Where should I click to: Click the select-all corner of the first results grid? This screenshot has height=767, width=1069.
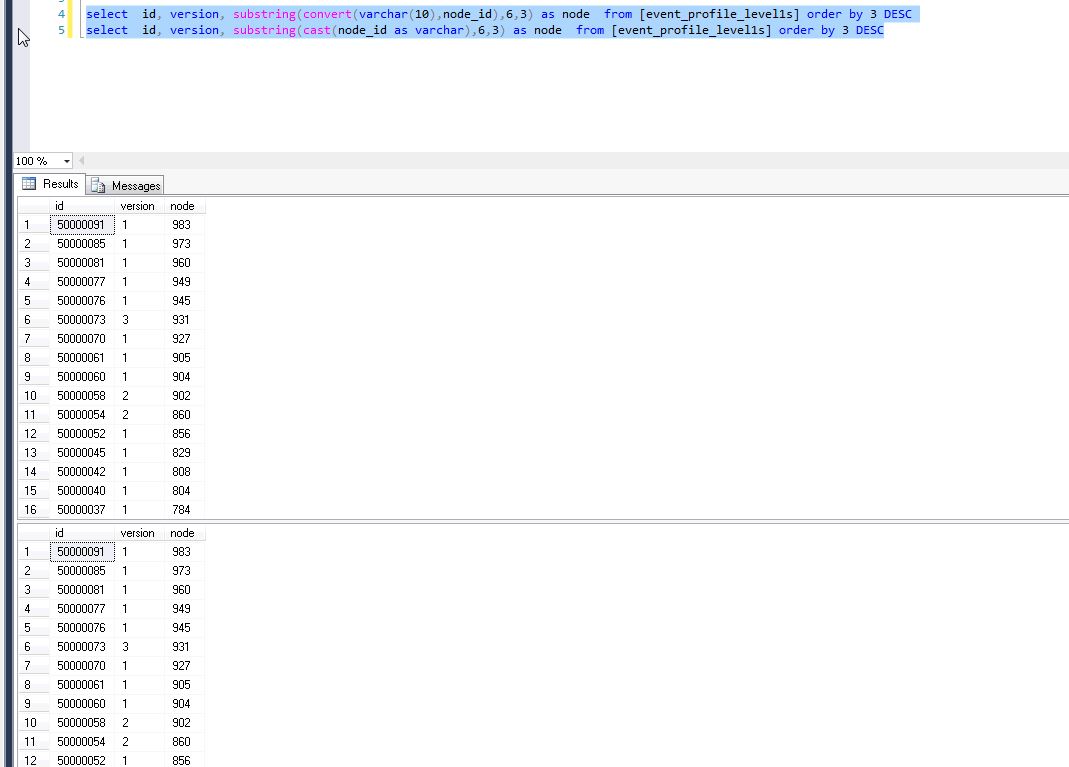[33, 206]
